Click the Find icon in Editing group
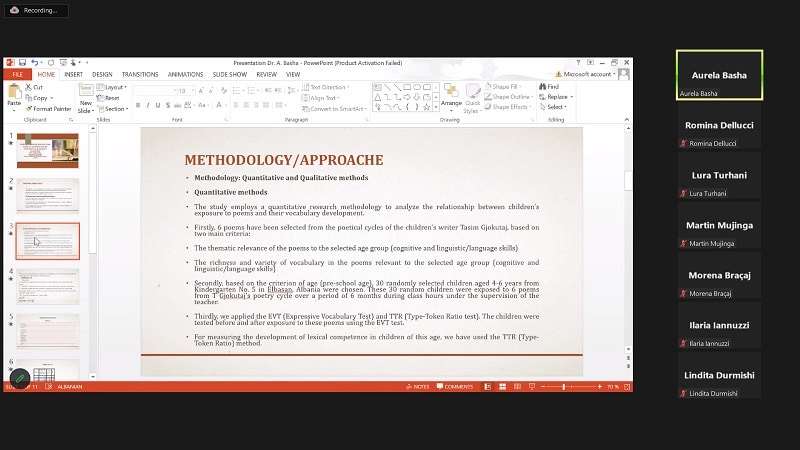This screenshot has height=450, width=800. point(549,87)
